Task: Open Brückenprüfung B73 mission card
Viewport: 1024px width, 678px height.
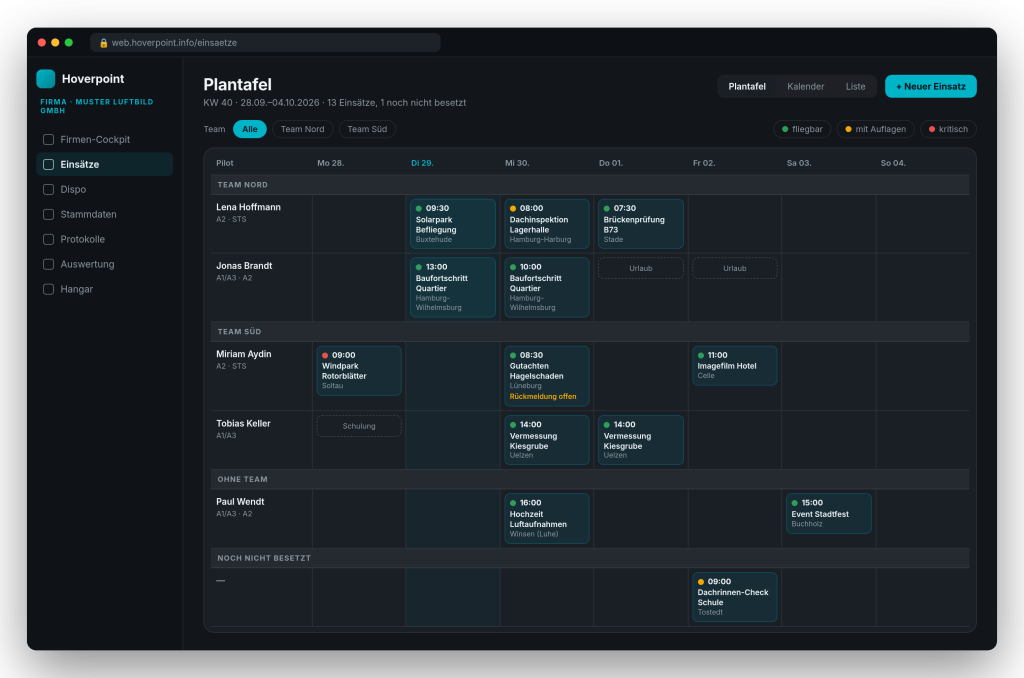Action: 641,223
